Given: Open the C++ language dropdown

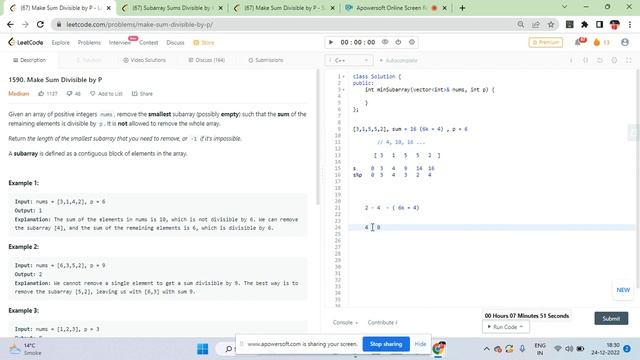Looking at the screenshot, I should tap(349, 60).
